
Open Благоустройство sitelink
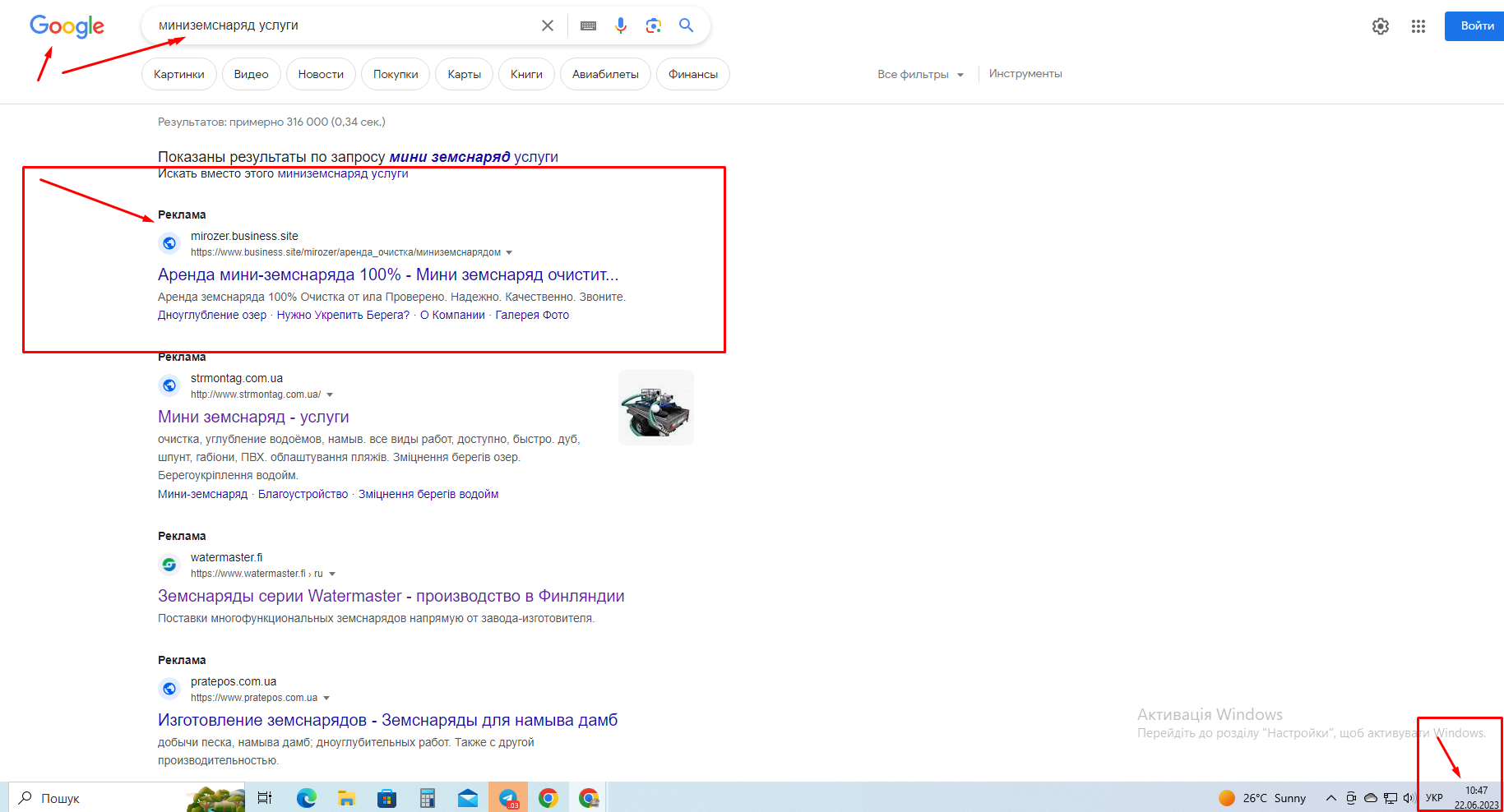[303, 494]
